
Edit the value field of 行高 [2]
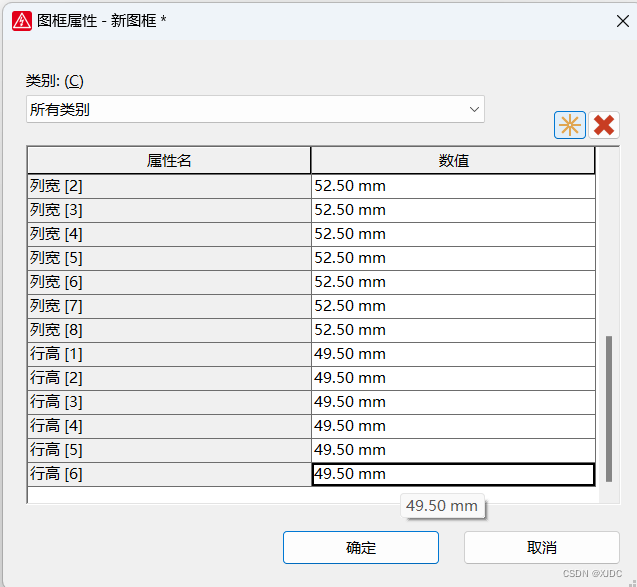tap(453, 378)
